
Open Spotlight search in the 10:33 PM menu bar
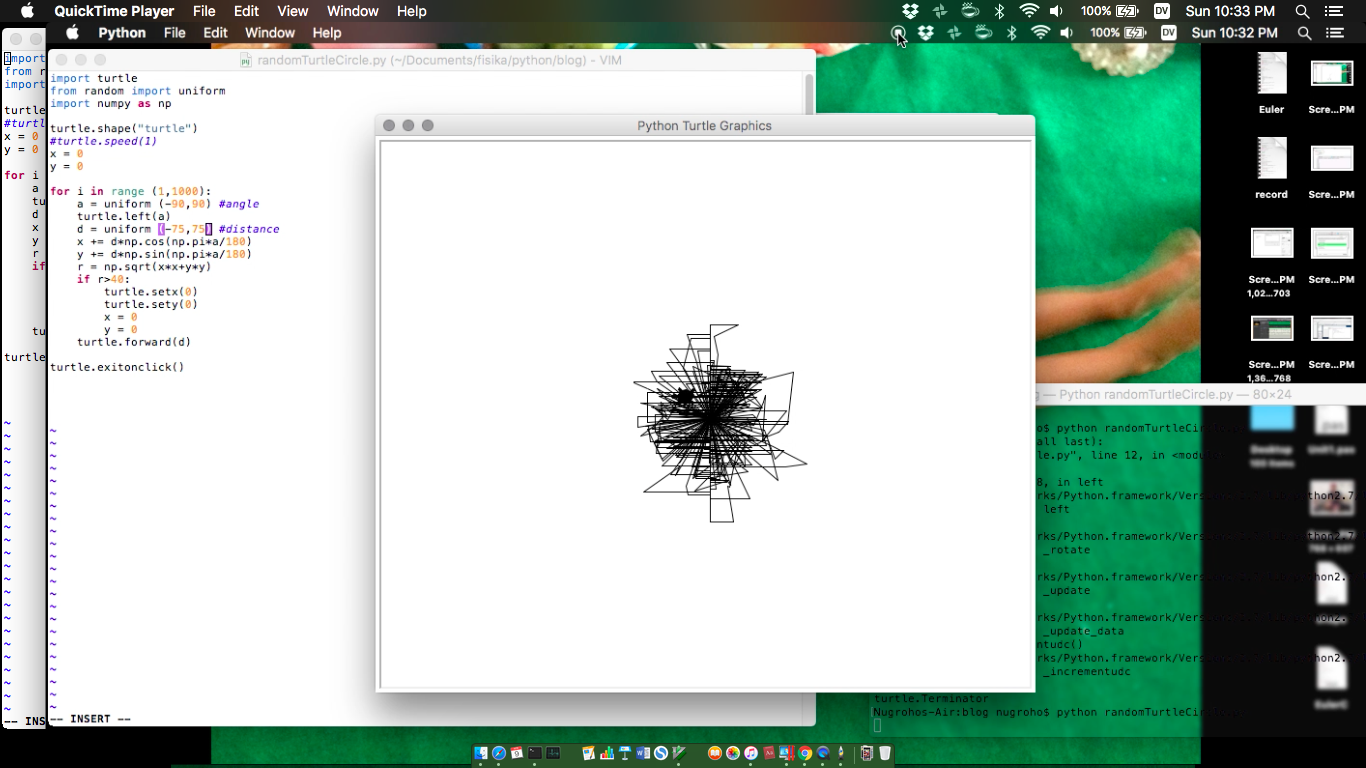point(1302,11)
